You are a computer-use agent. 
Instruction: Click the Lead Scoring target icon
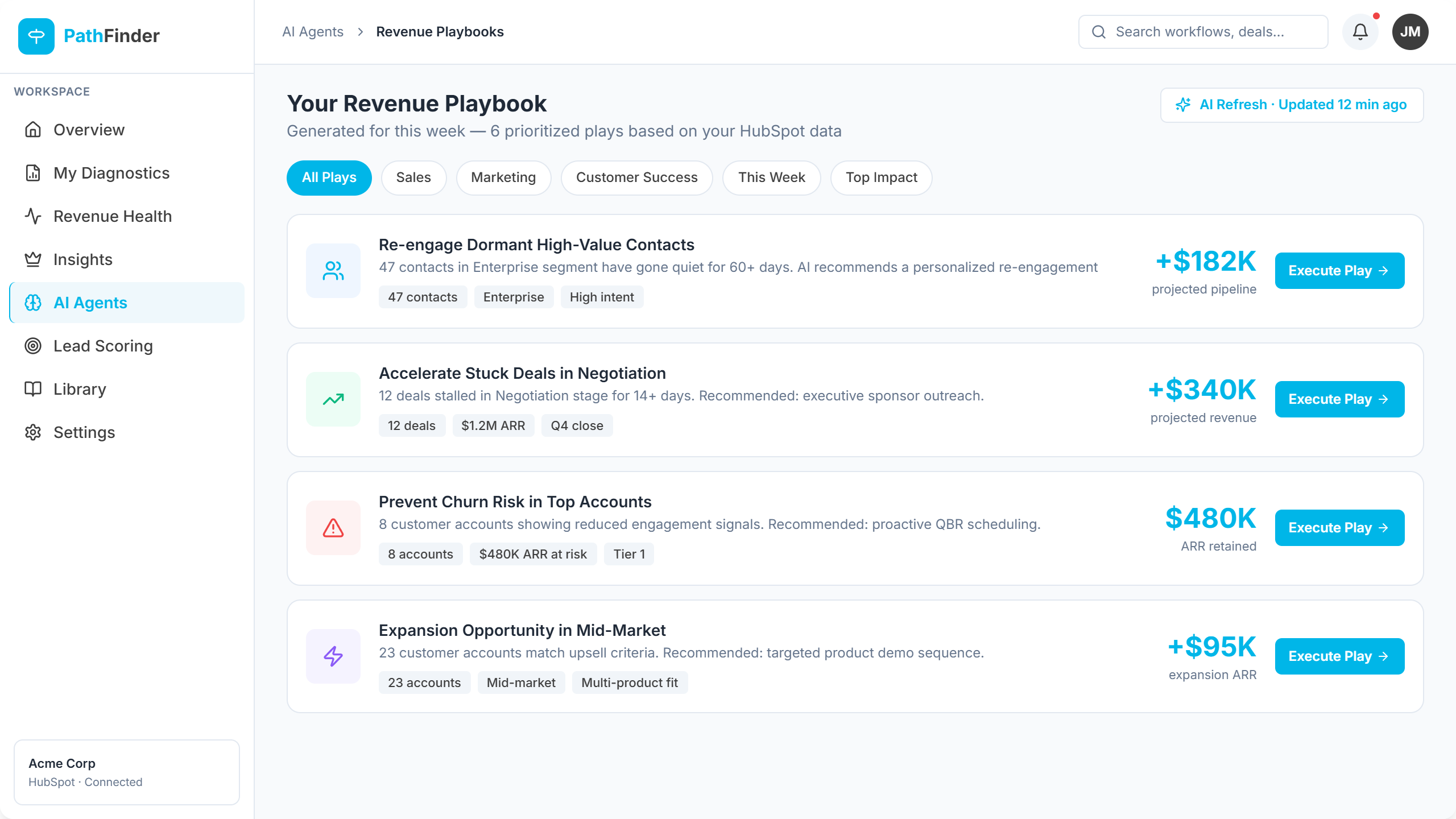[33, 346]
